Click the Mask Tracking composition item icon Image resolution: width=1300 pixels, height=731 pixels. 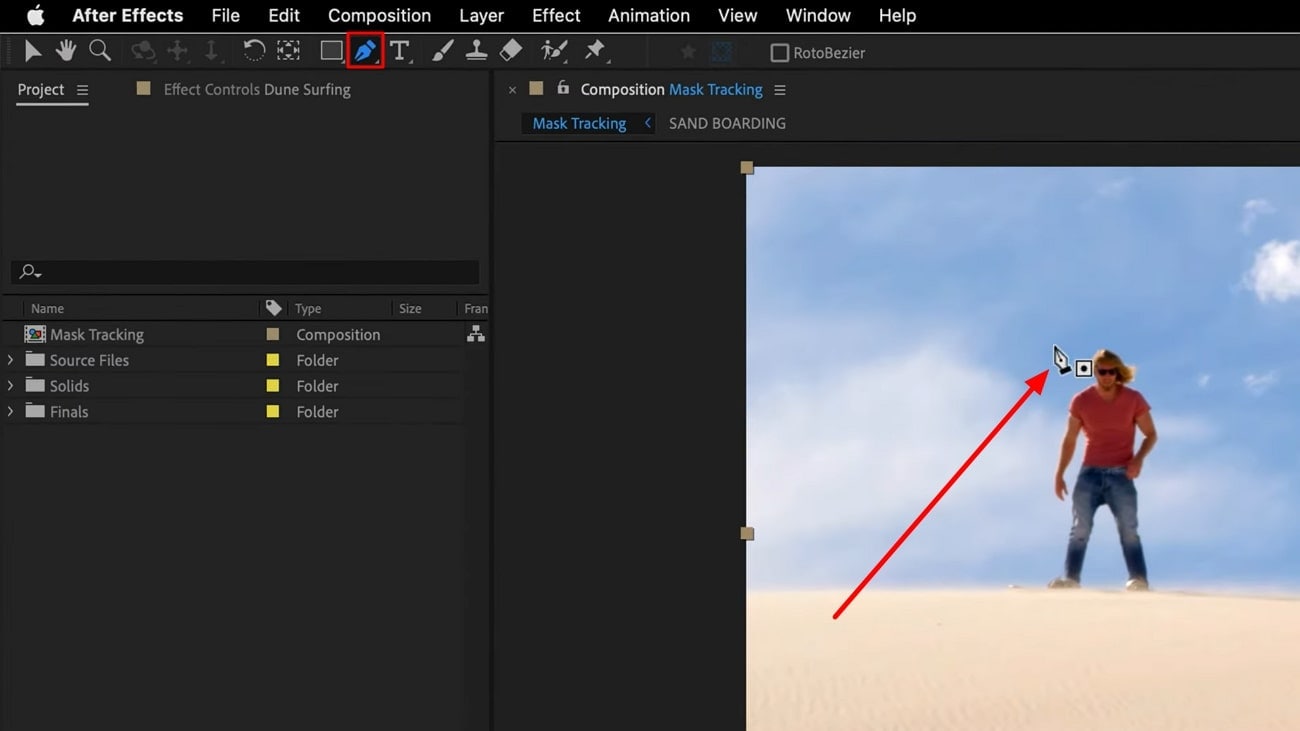click(35, 335)
